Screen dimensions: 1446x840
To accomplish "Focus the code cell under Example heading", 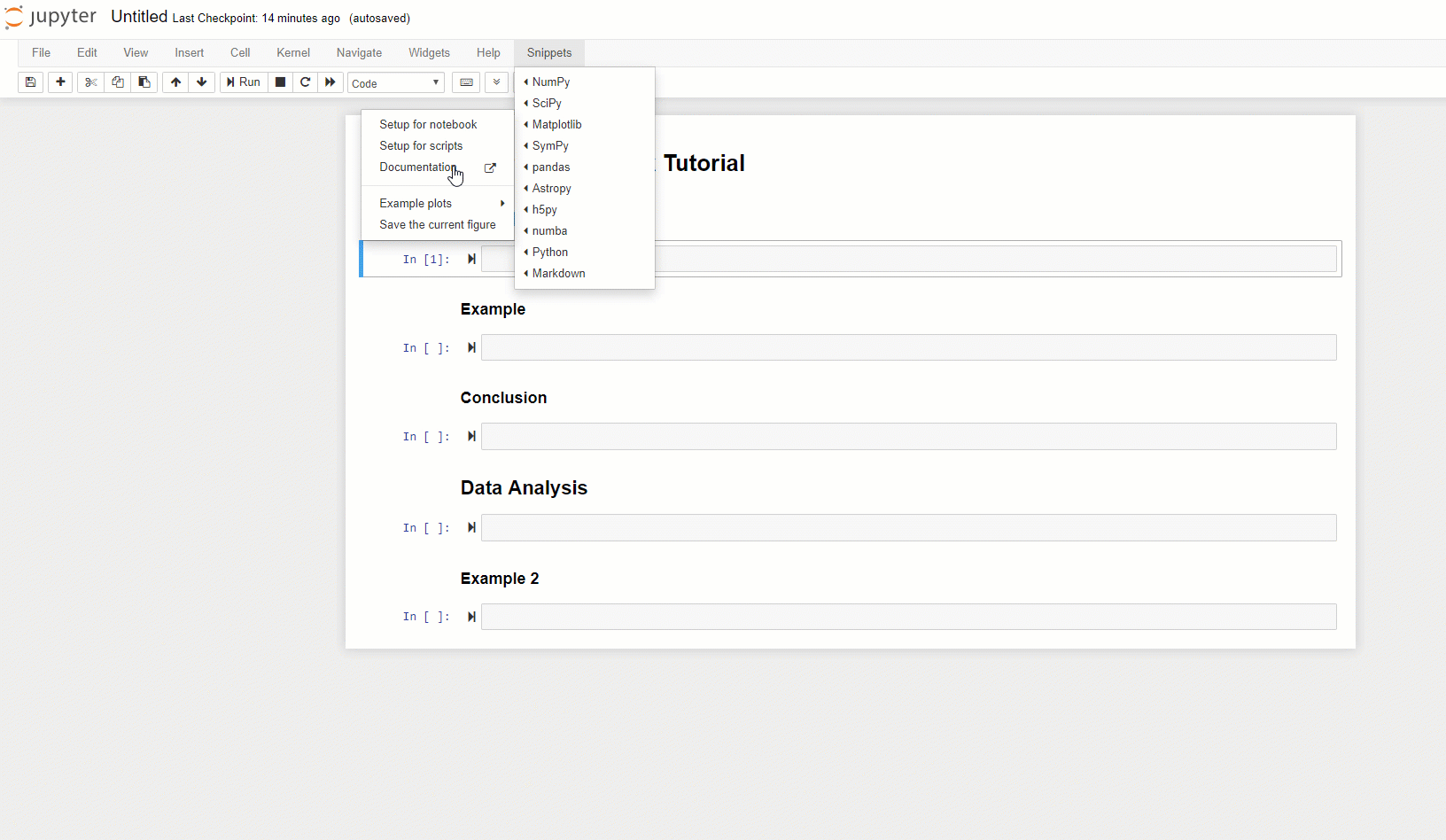I will pos(908,347).
